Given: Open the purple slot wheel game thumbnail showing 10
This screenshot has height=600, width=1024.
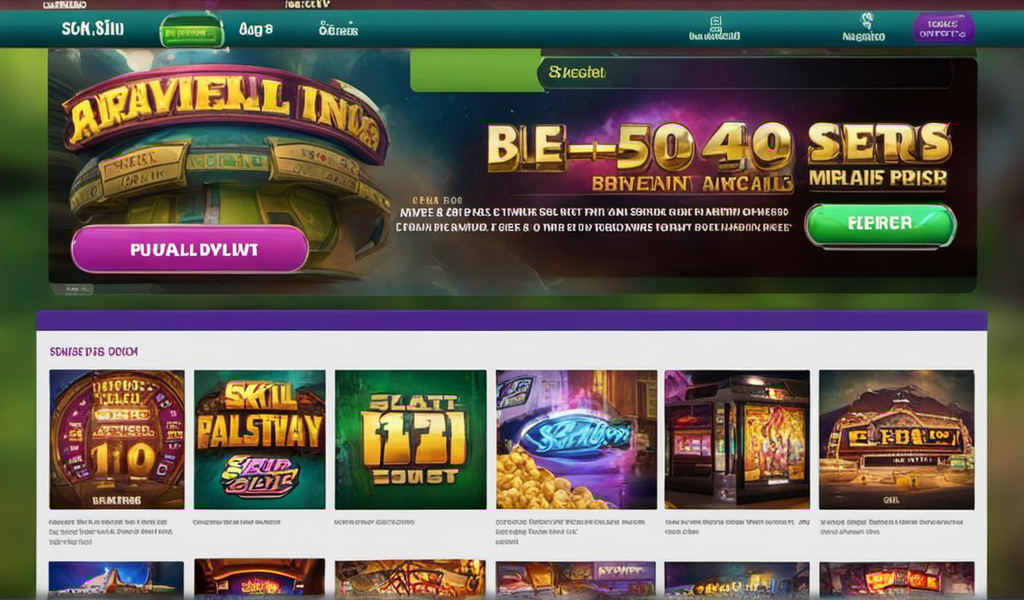Looking at the screenshot, I should pos(117,439).
